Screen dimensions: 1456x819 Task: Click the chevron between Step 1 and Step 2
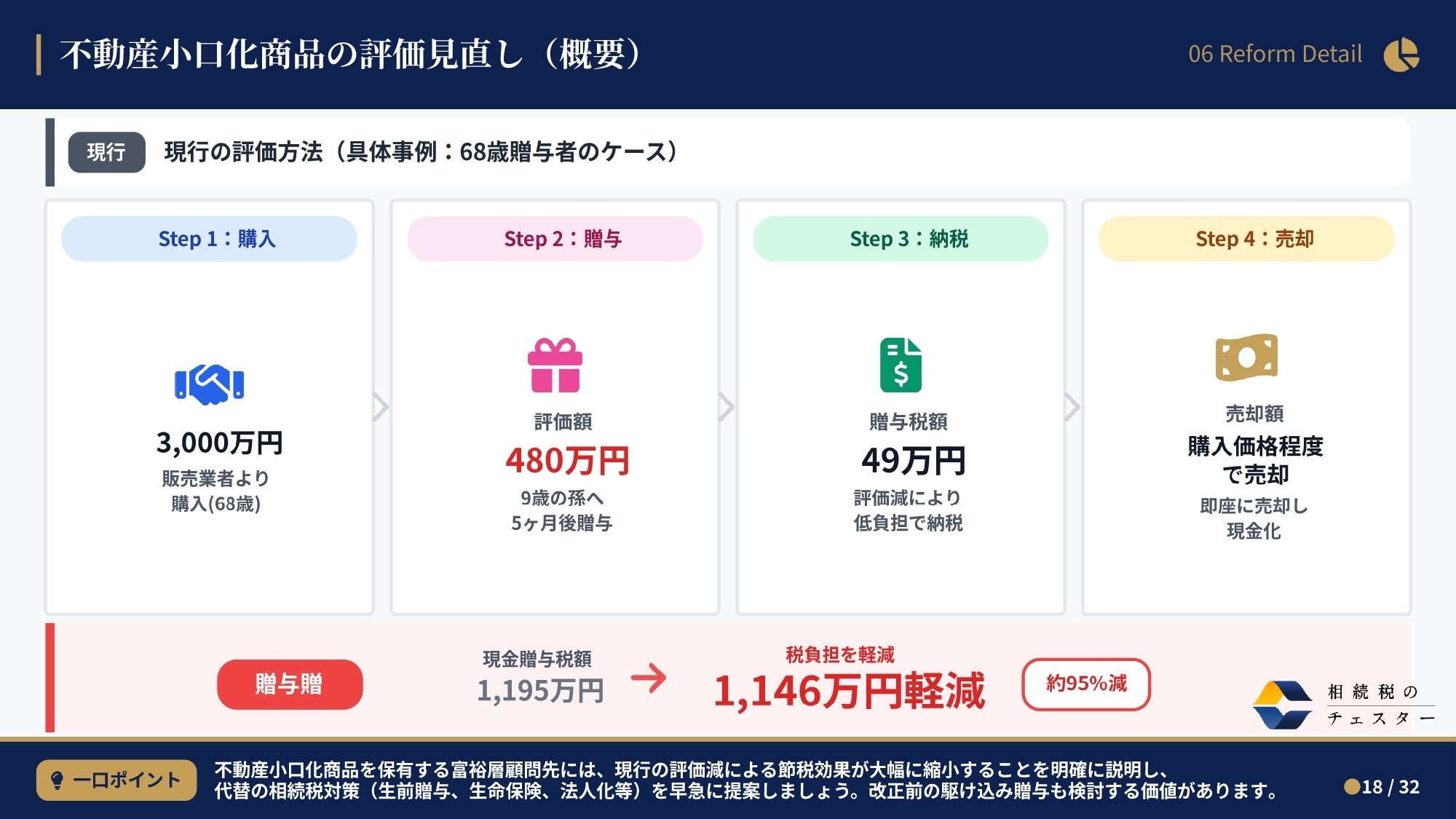381,407
